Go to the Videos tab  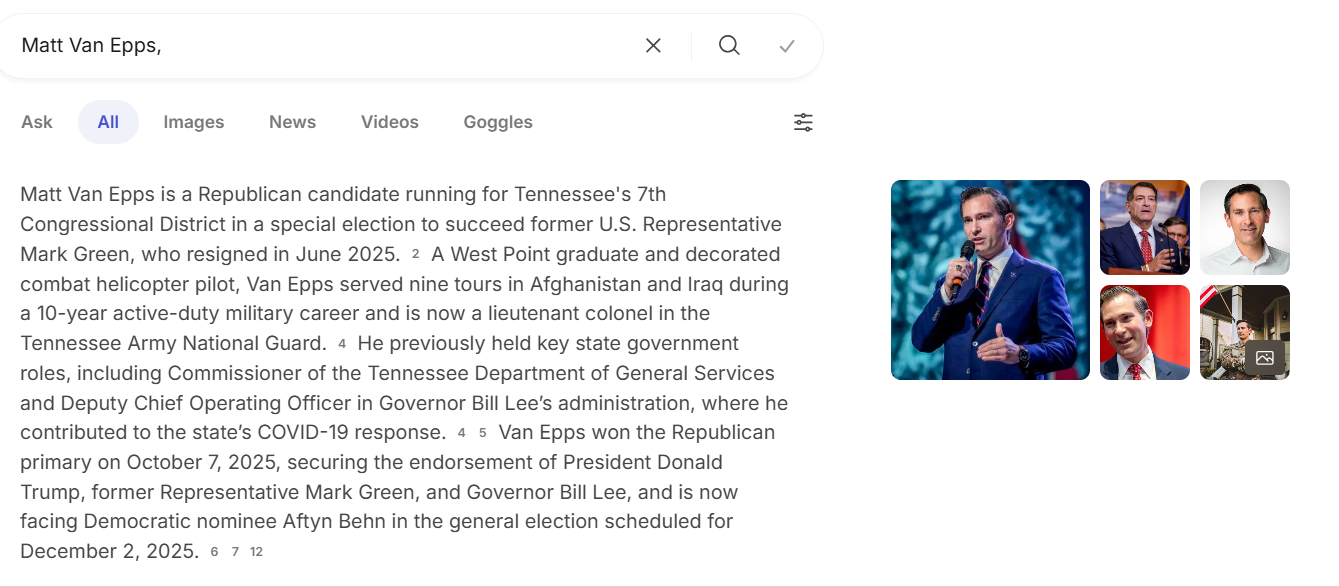(x=390, y=122)
